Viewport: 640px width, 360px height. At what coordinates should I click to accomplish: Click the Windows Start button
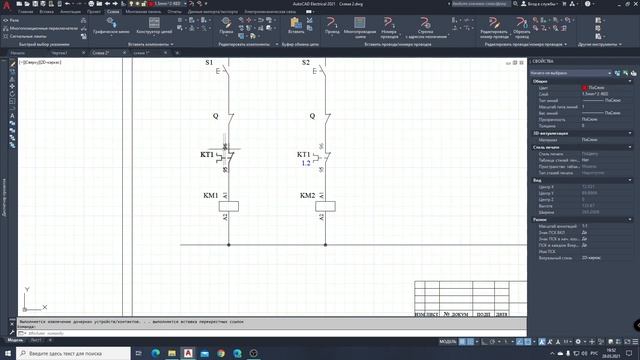coord(8,353)
